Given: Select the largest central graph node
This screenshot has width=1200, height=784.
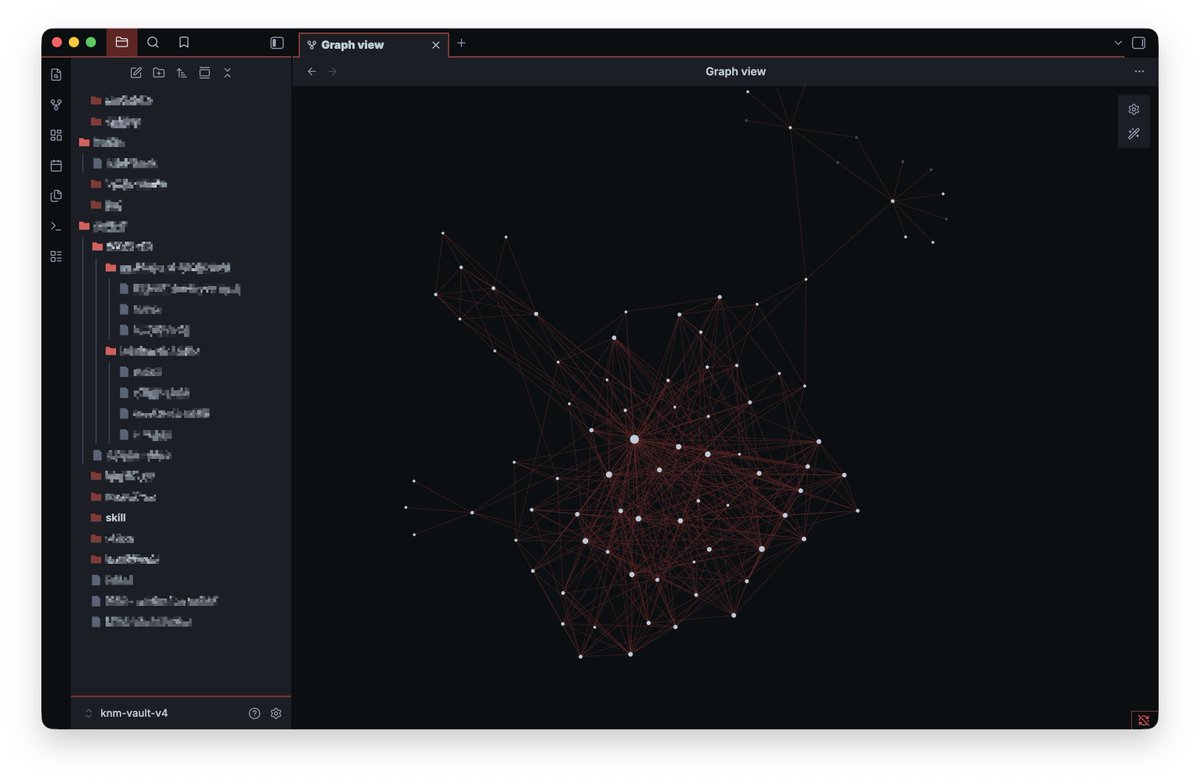Looking at the screenshot, I should [634, 439].
